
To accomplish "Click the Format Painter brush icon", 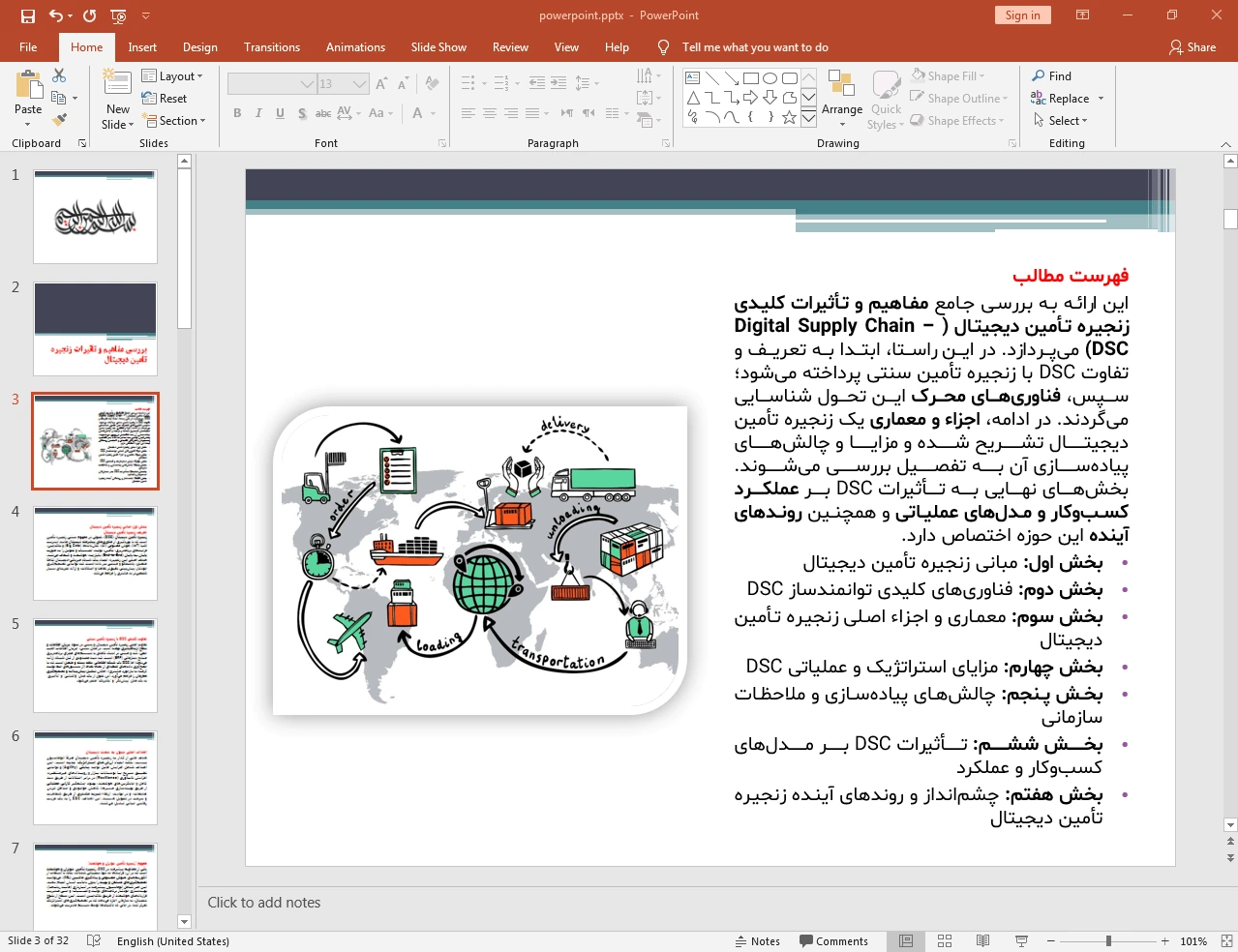I will [x=59, y=120].
